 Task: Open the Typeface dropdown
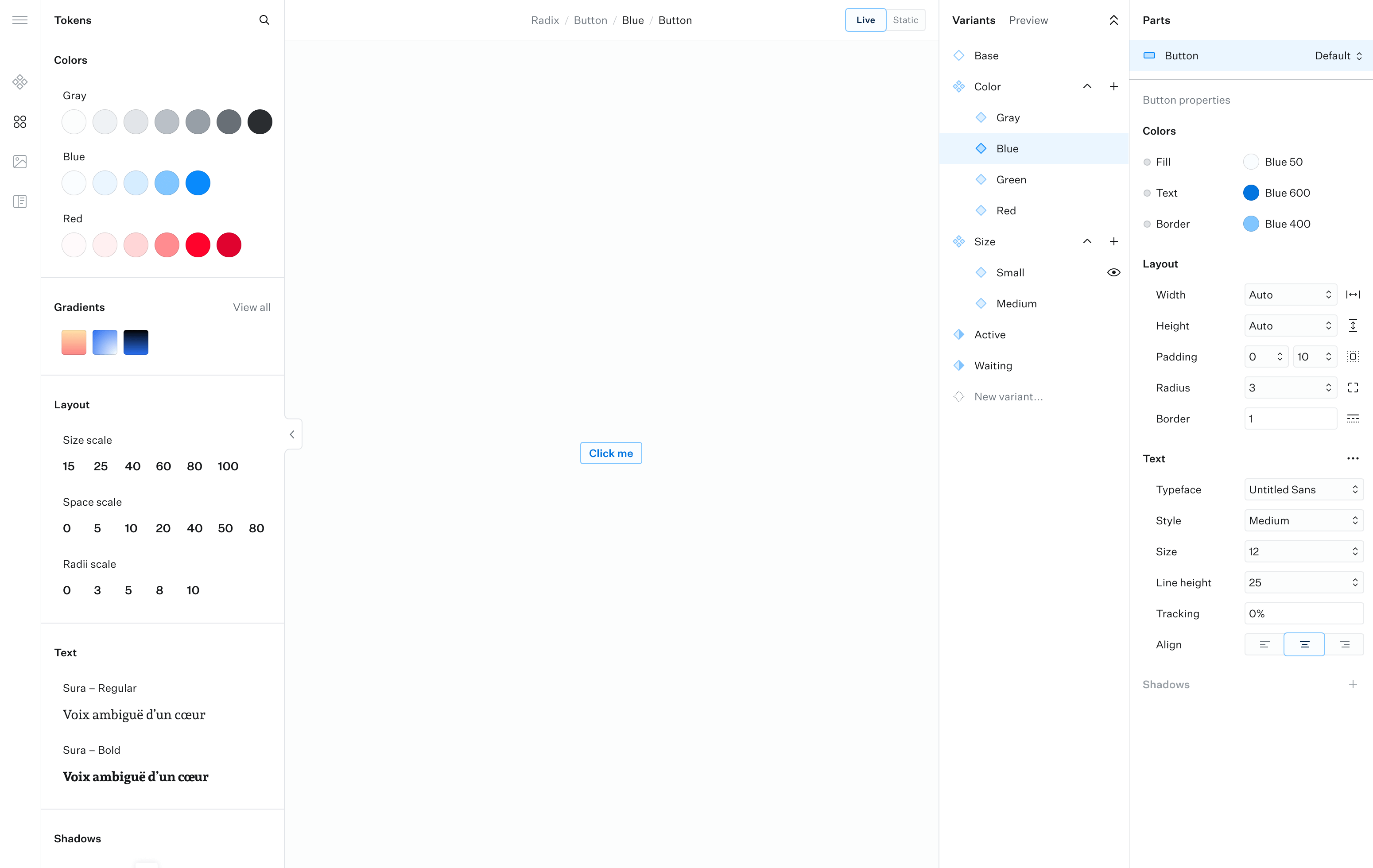1303,489
